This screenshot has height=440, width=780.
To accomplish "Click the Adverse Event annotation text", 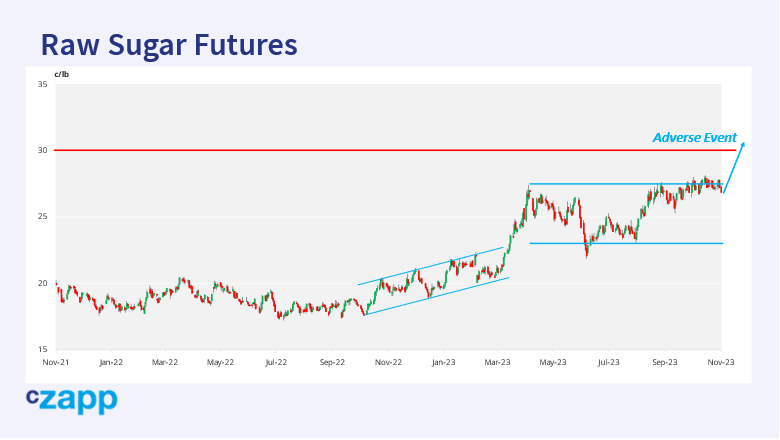I will click(x=694, y=138).
